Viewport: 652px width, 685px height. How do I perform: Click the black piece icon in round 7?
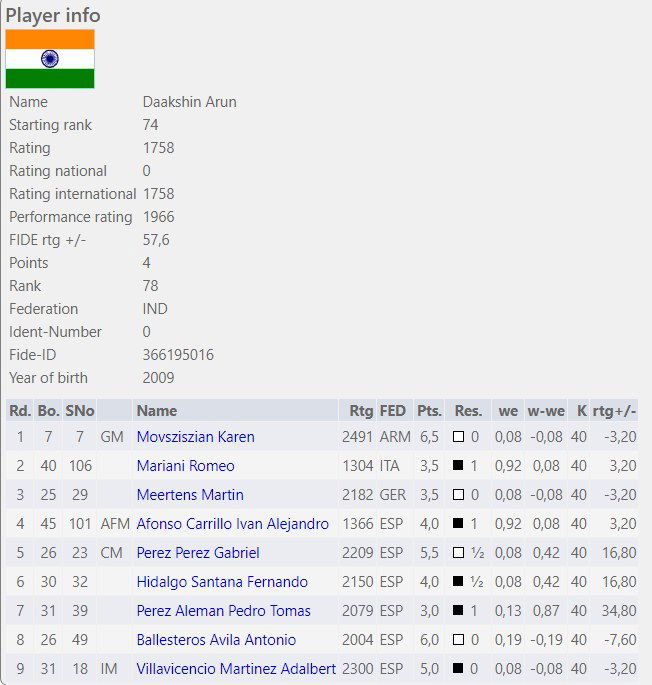tap(458, 611)
